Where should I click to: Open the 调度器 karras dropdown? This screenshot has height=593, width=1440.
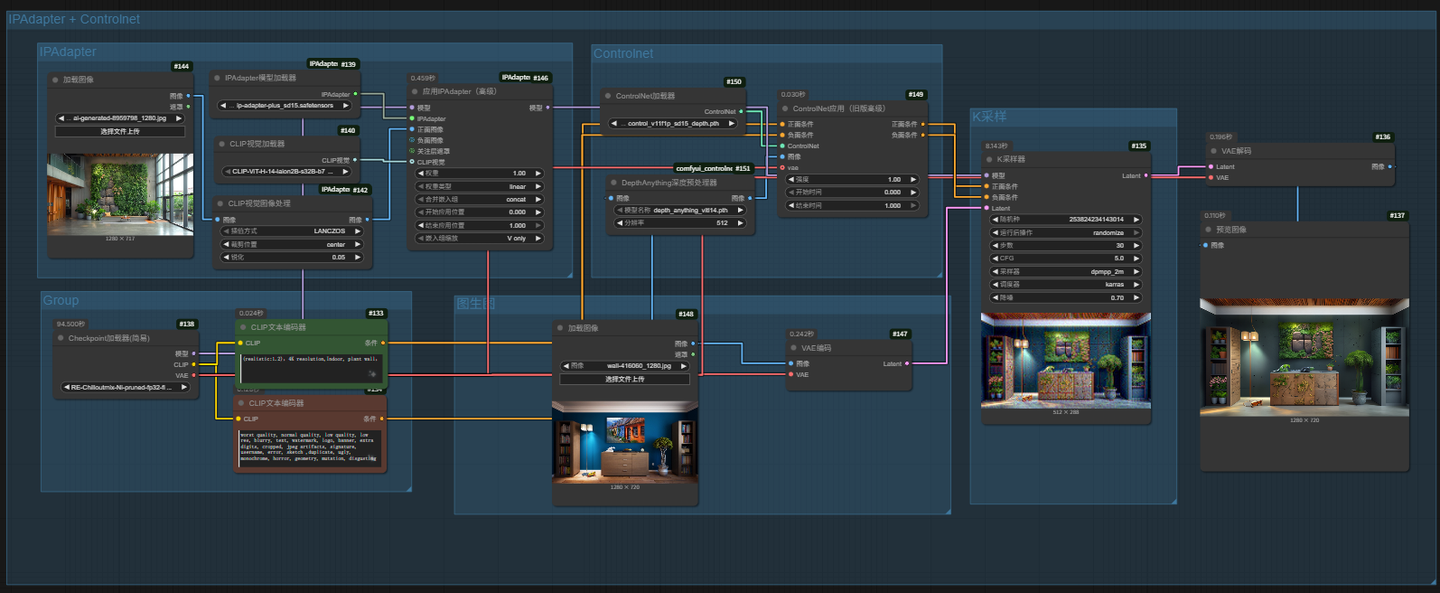tap(1068, 284)
